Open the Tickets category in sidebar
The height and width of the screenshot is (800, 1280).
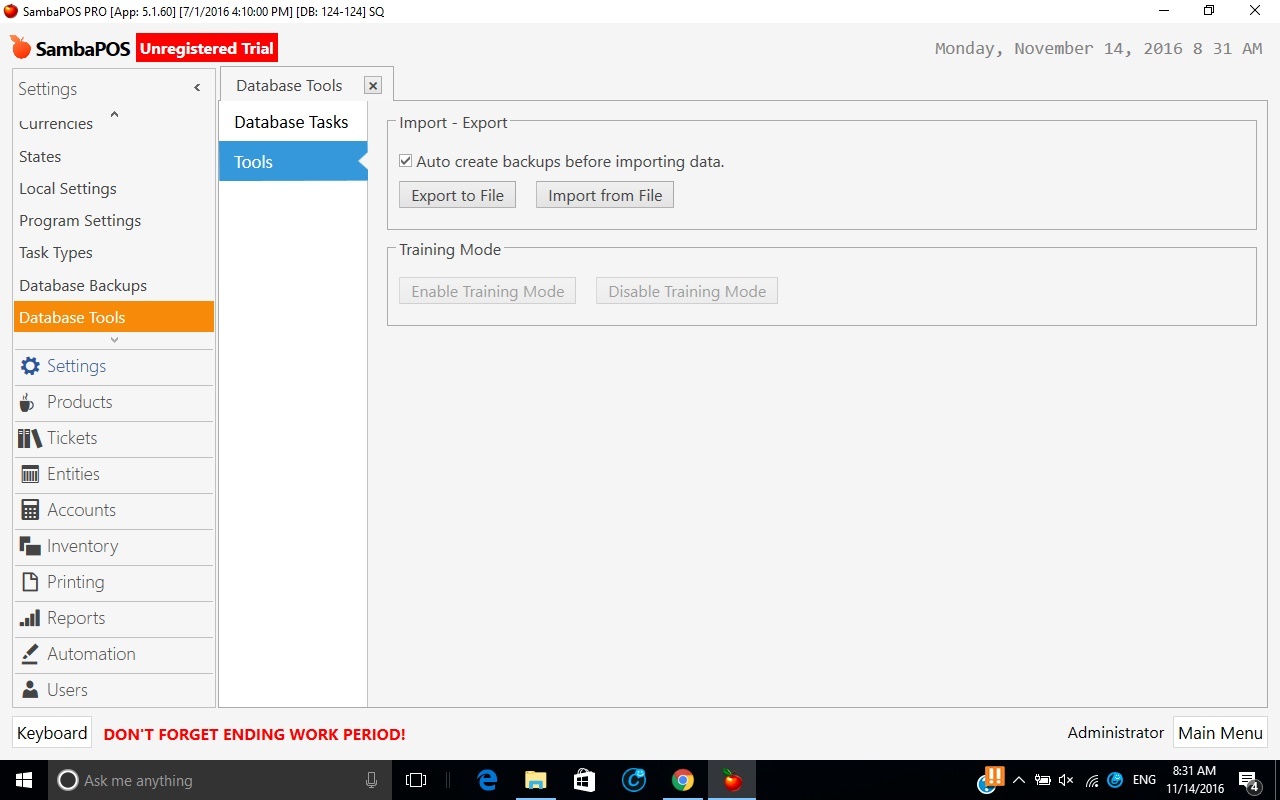tap(114, 438)
